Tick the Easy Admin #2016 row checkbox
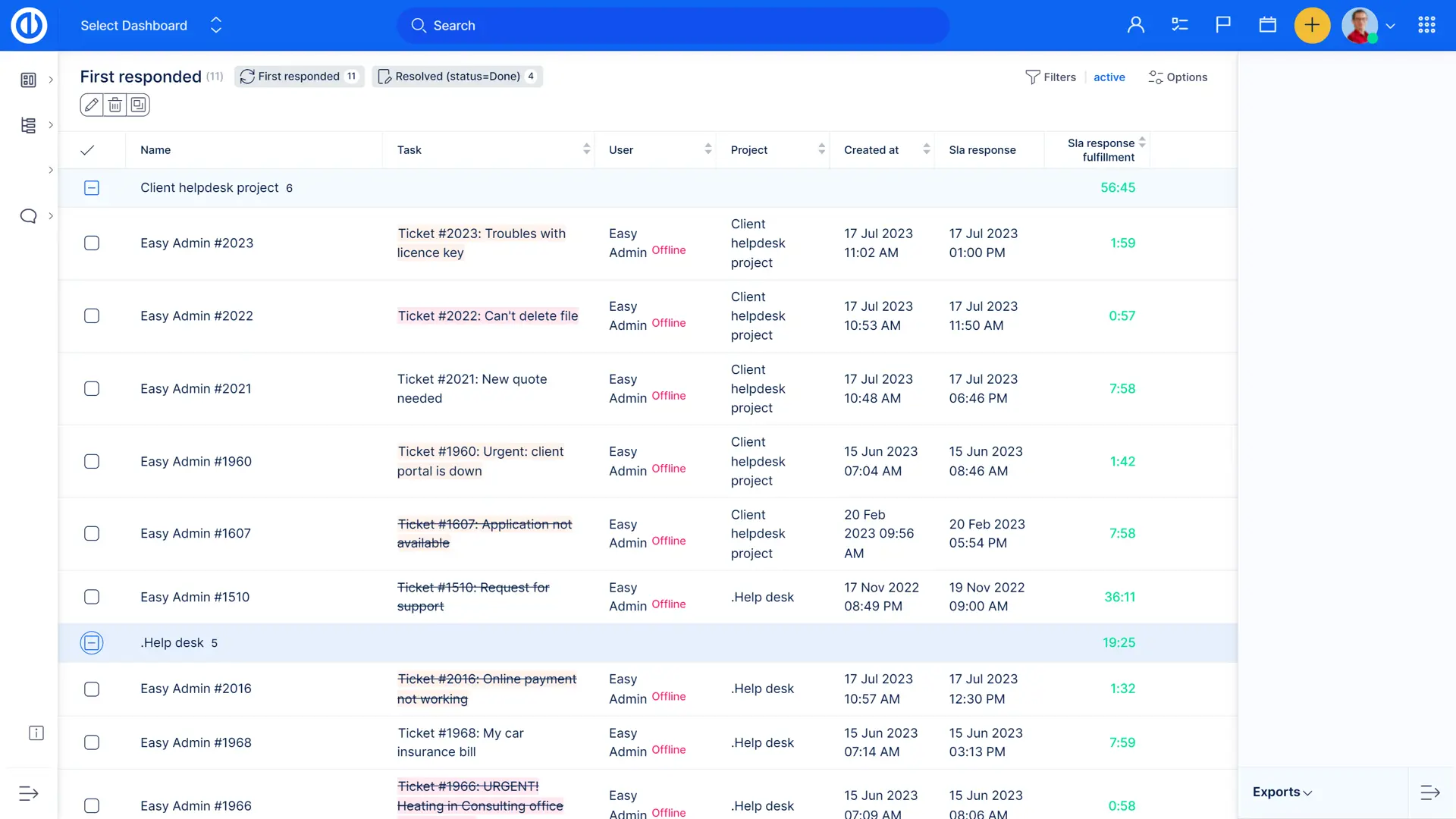 coord(92,689)
